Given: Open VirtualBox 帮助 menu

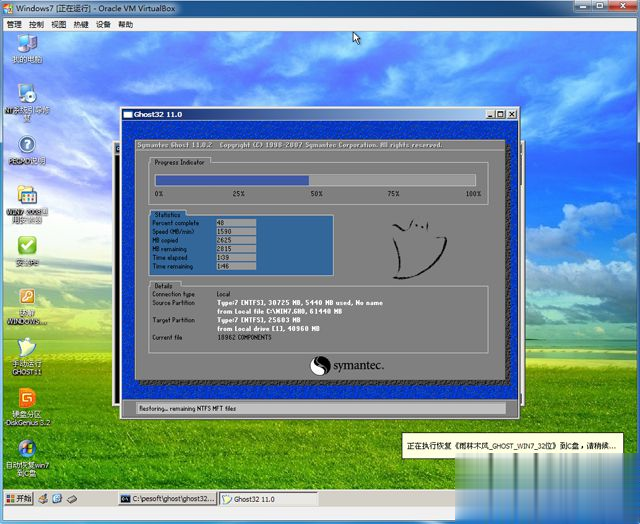Looking at the screenshot, I should tap(126, 24).
